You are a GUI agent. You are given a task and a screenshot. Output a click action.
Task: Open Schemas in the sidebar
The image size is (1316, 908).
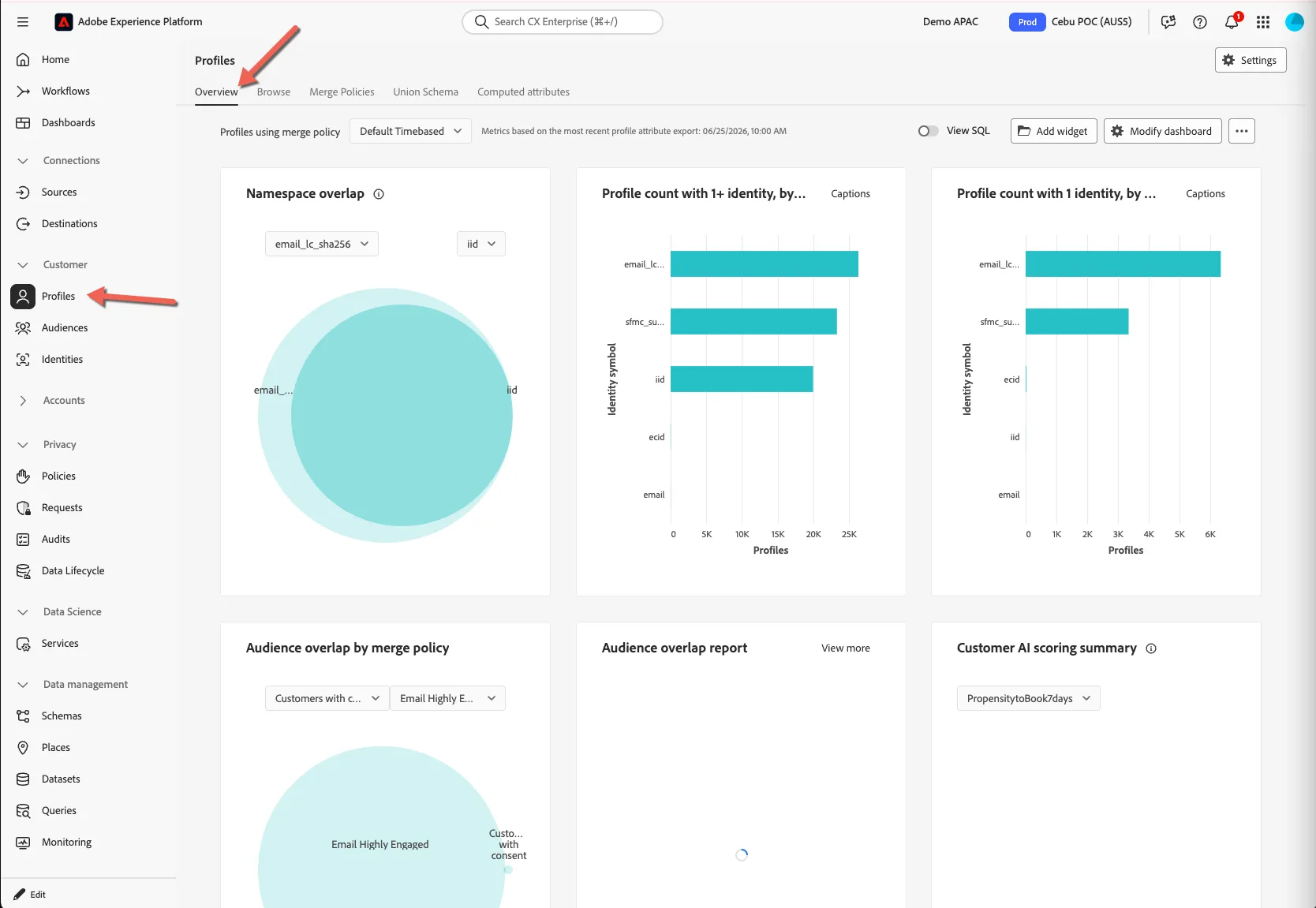pyautogui.click(x=62, y=716)
